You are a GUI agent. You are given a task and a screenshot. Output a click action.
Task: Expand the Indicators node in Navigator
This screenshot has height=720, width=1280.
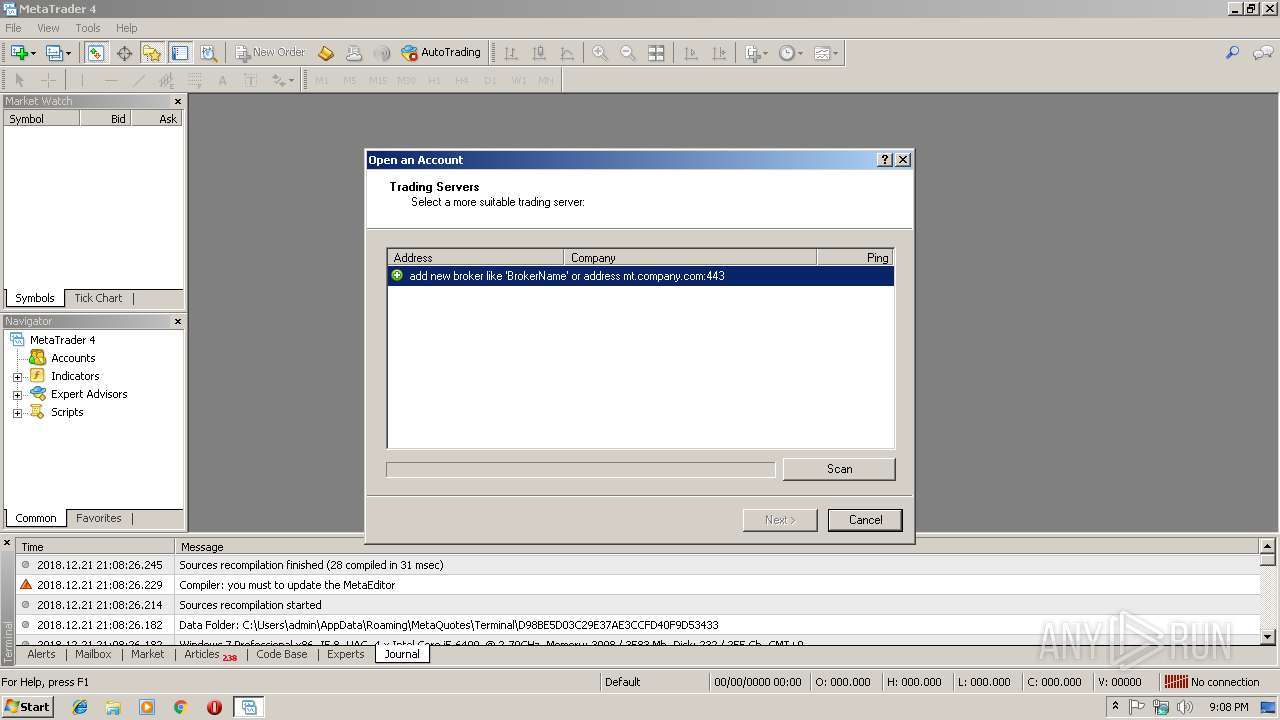[17, 377]
